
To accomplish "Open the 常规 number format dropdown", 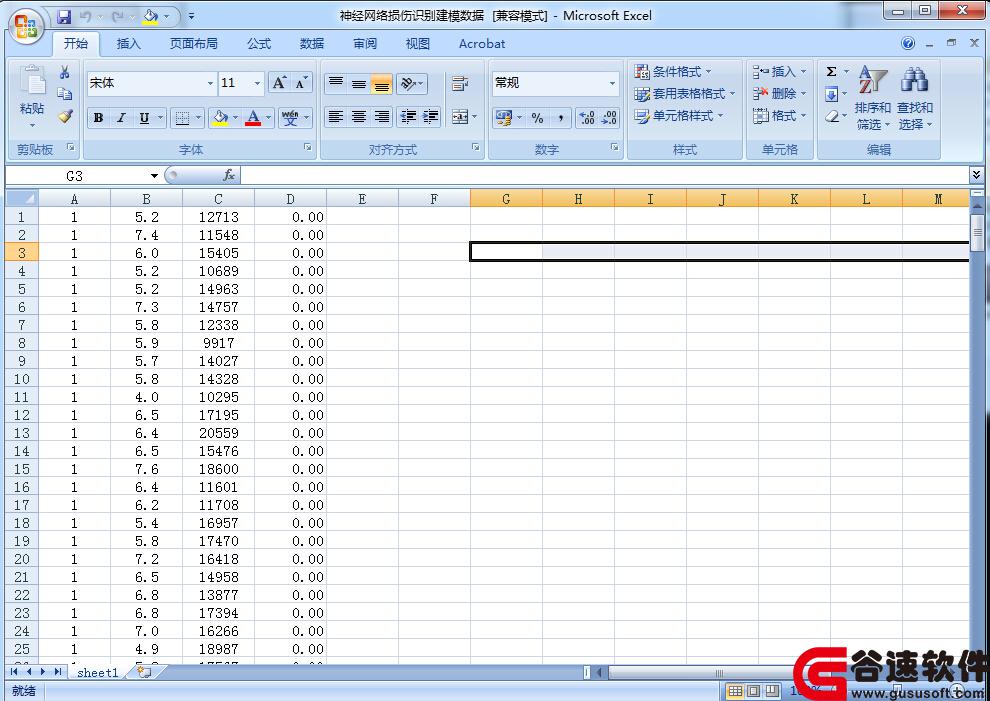I will pos(612,83).
